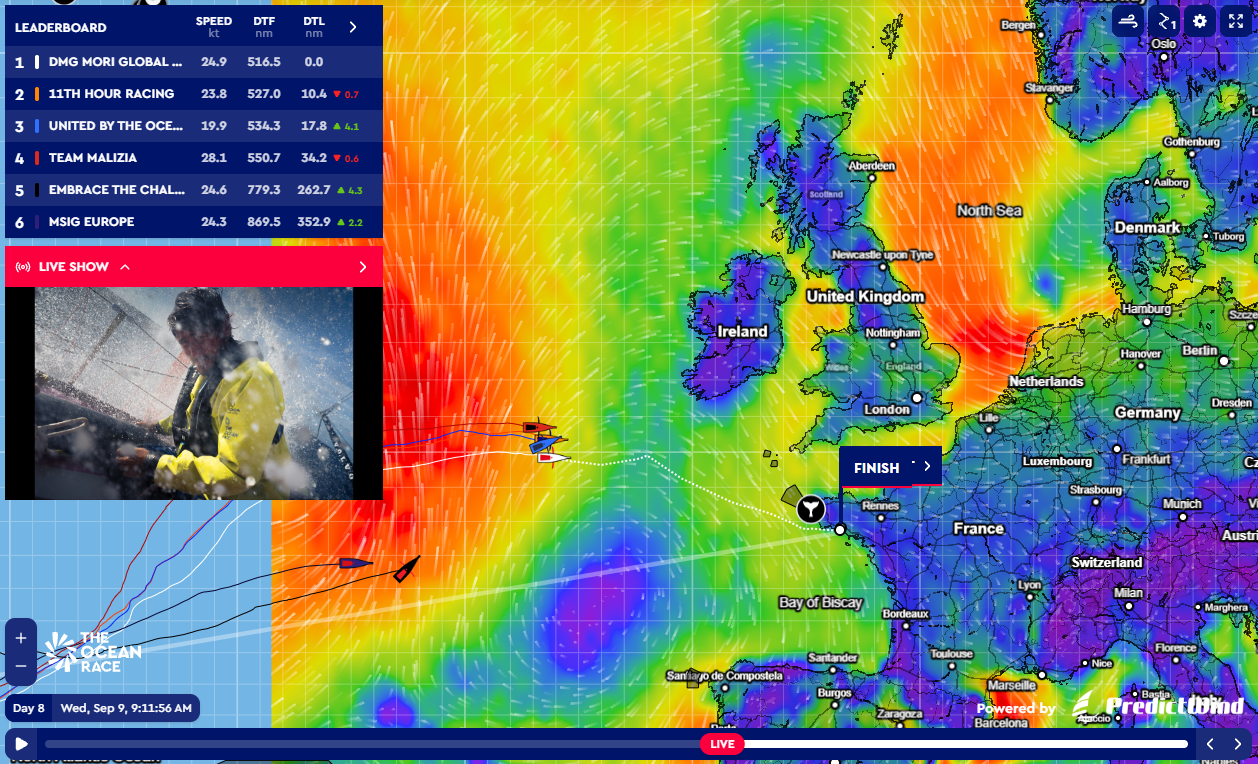The image size is (1258, 764).
Task: Zoom in with the plus button
Action: coord(21,638)
